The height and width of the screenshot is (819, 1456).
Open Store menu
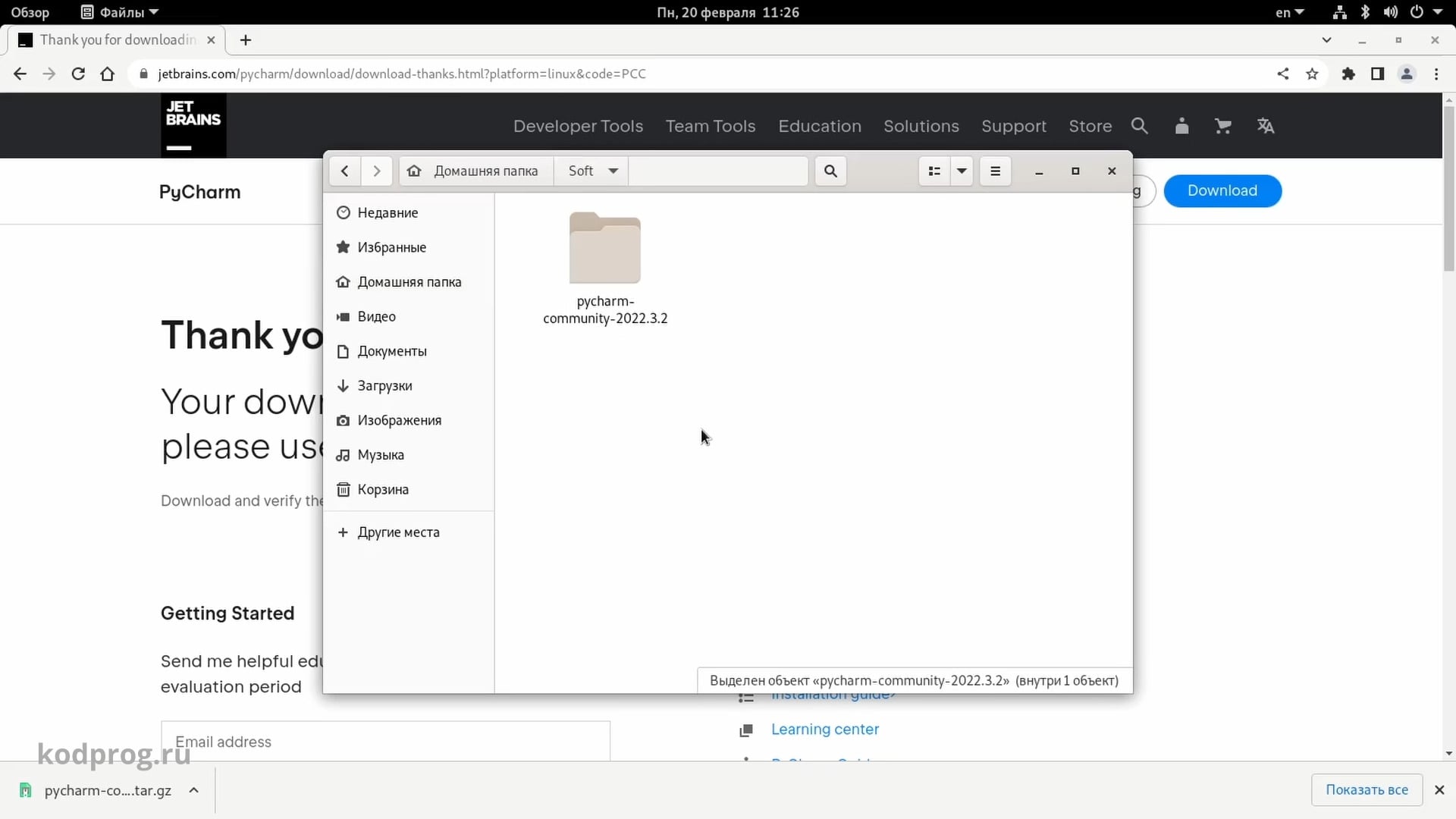1090,127
